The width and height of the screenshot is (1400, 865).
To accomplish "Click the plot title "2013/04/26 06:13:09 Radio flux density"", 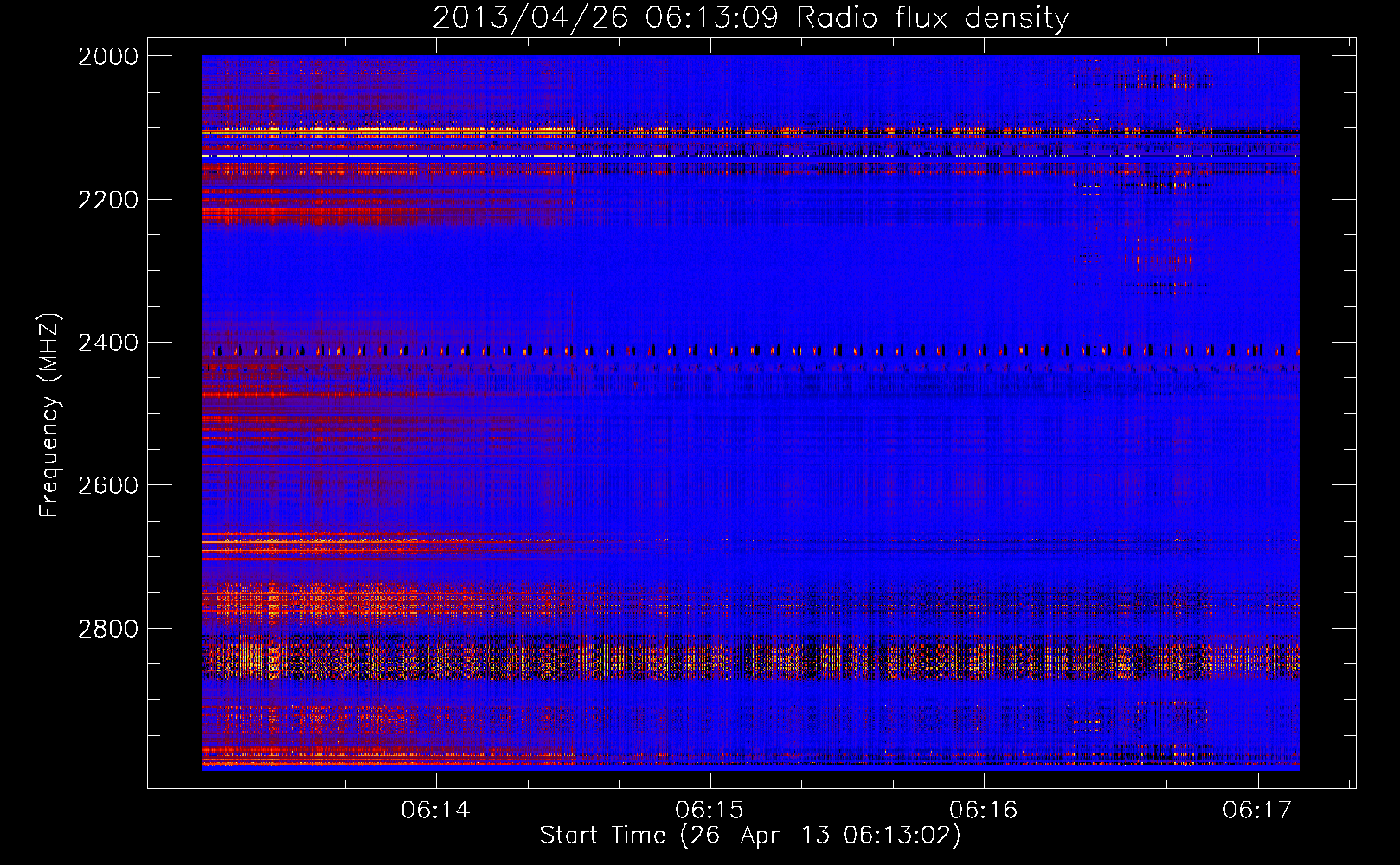I will coord(750,18).
